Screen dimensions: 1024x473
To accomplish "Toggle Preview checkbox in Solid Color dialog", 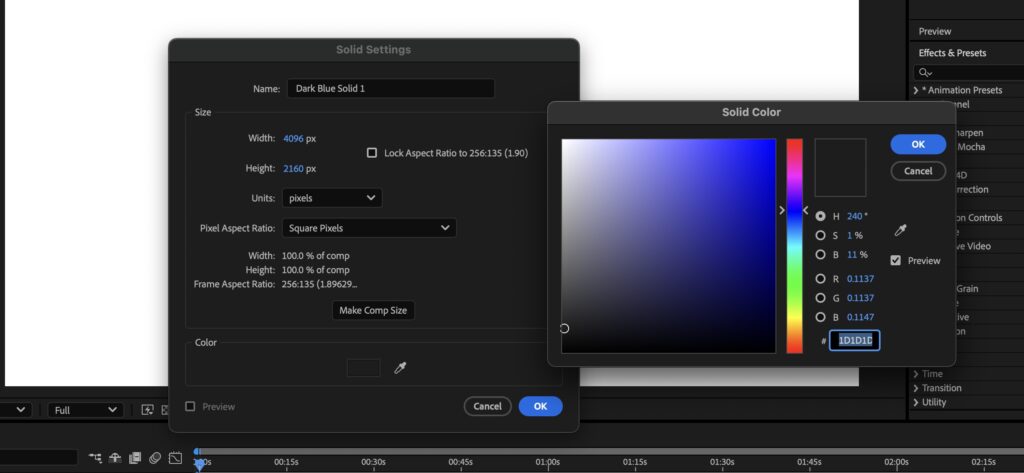I will pyautogui.click(x=896, y=261).
